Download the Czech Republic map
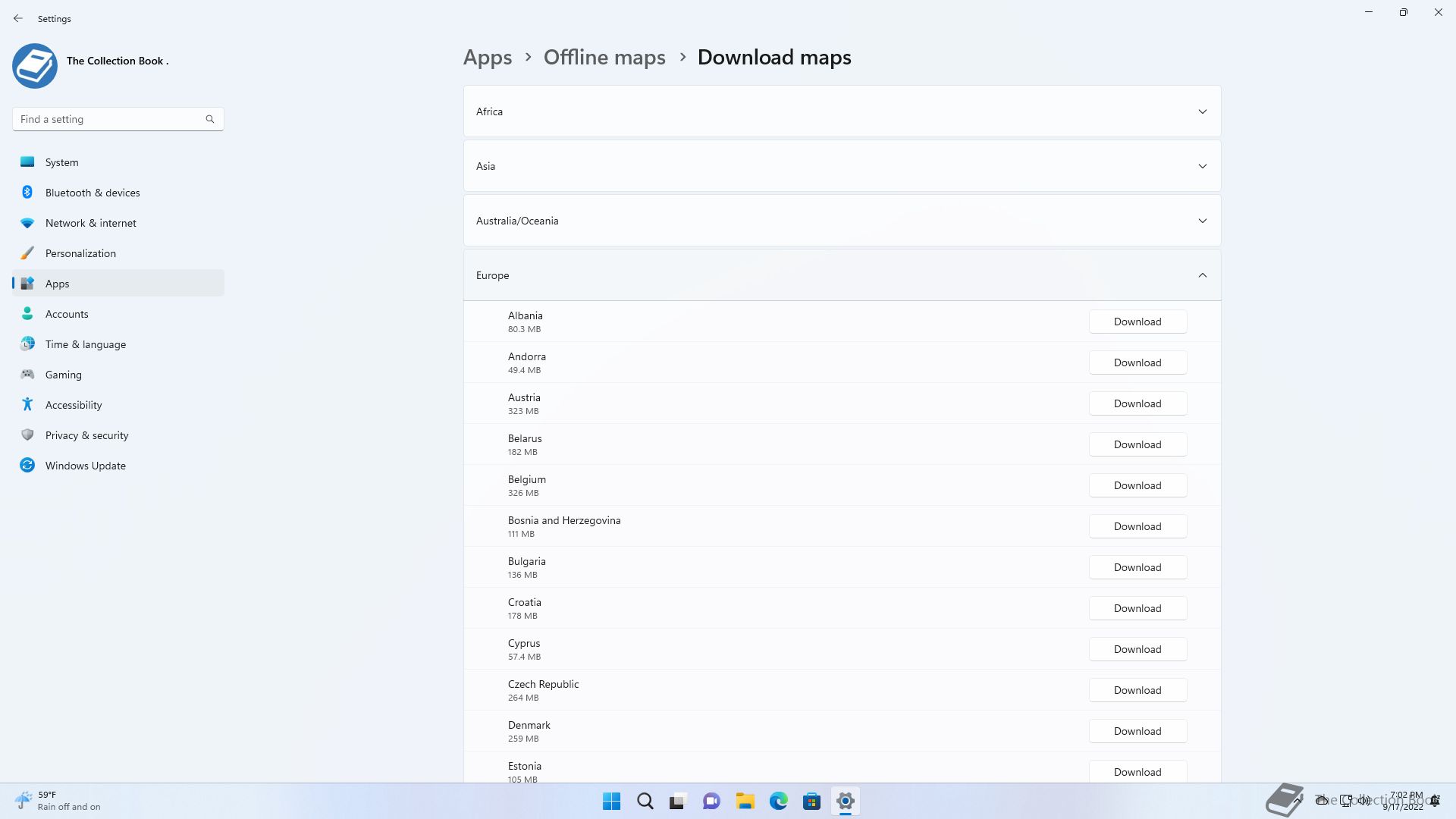Screen dimensions: 1456x819 point(1137,690)
